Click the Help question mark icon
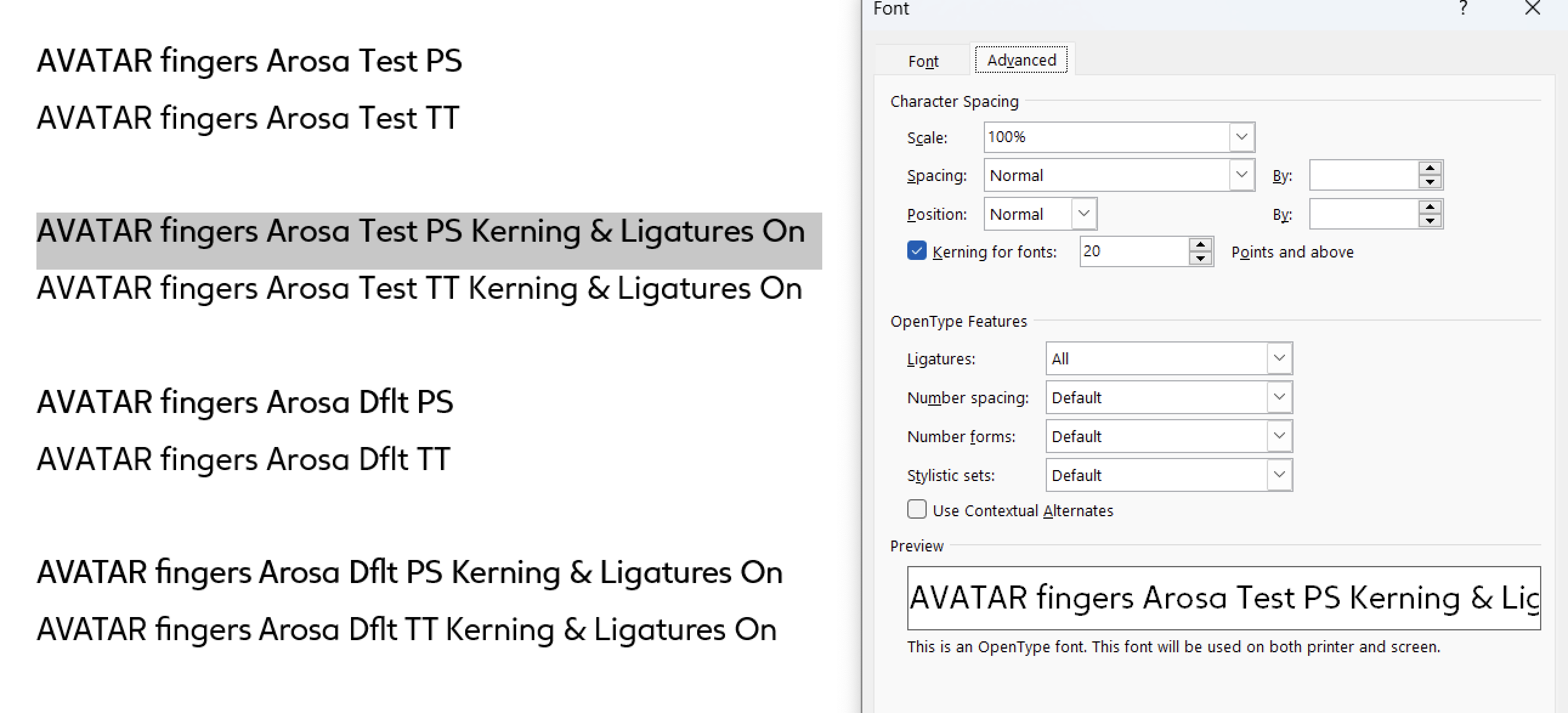Viewport: 1568px width, 713px height. (x=1463, y=8)
